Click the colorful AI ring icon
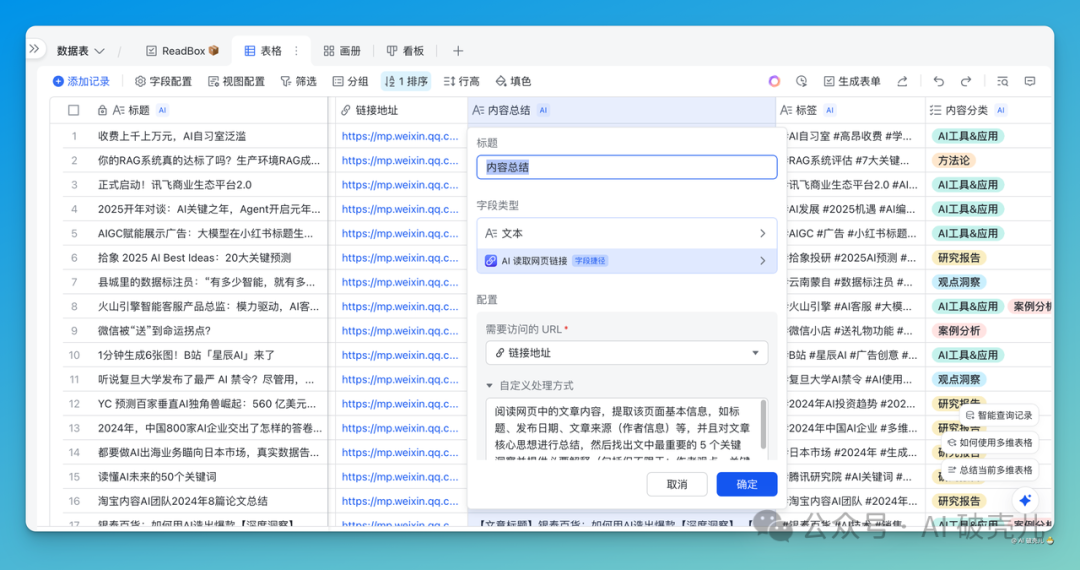 pyautogui.click(x=774, y=81)
